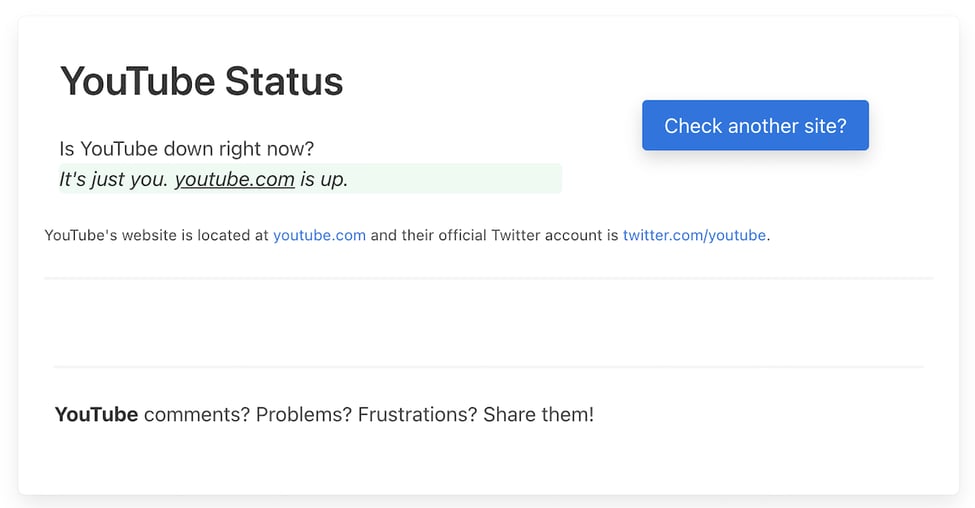Click the italic "is up." status text
Viewport: 975px width, 508px height.
(324, 180)
